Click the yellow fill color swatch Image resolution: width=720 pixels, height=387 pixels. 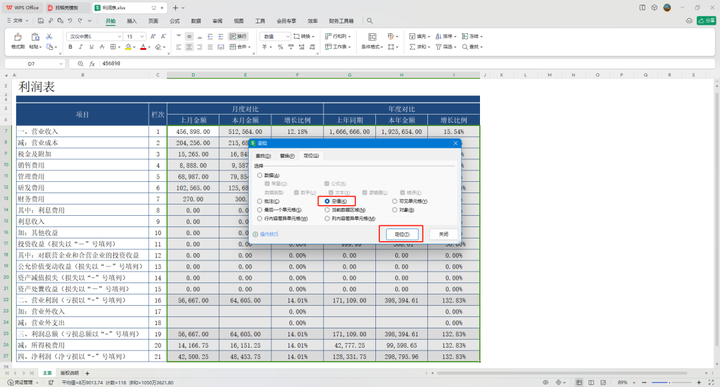(x=128, y=47)
